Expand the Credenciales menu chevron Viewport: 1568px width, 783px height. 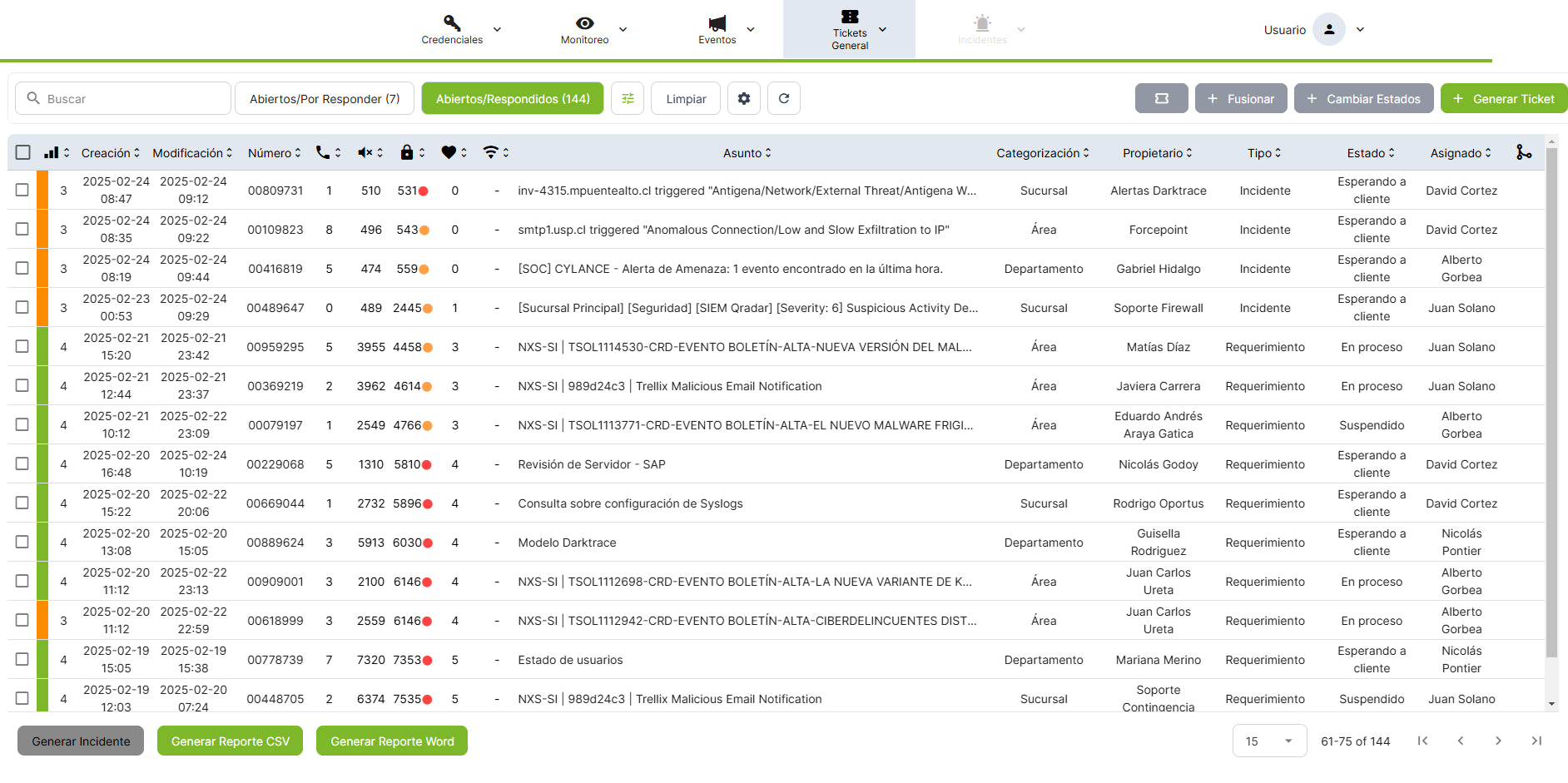coord(497,29)
